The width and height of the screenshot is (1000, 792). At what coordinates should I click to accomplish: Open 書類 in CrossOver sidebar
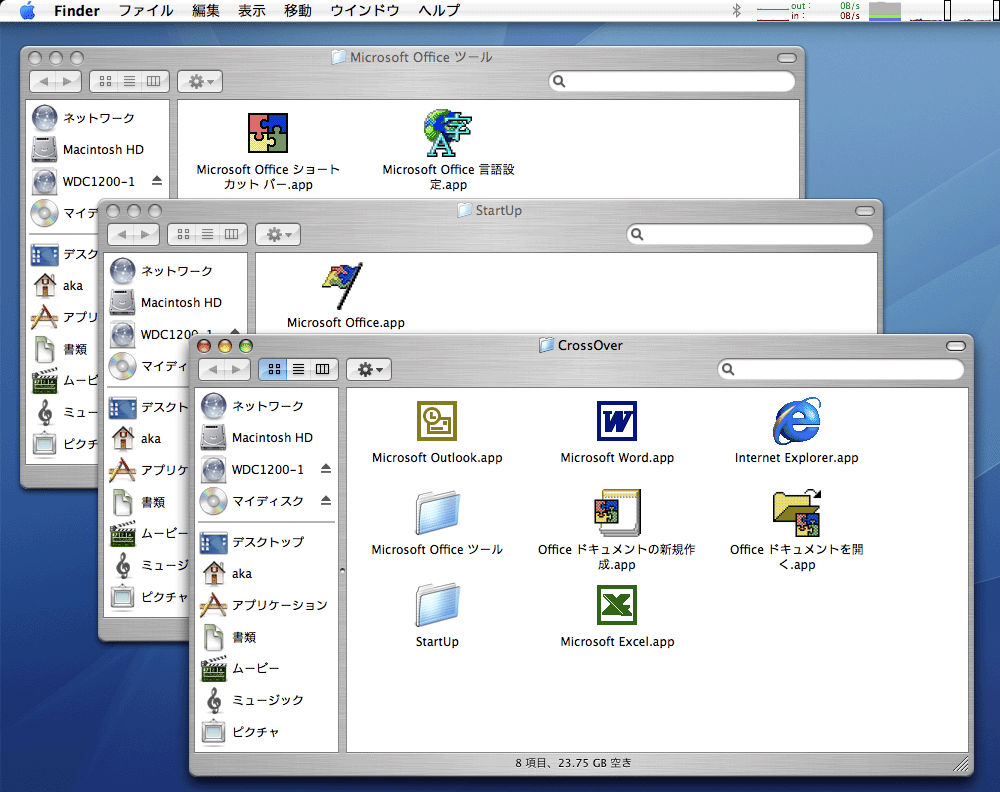[x=267, y=637]
